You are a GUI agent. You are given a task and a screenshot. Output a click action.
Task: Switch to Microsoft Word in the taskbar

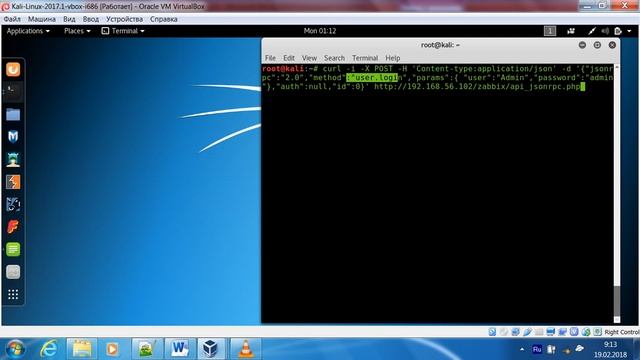tap(180, 349)
